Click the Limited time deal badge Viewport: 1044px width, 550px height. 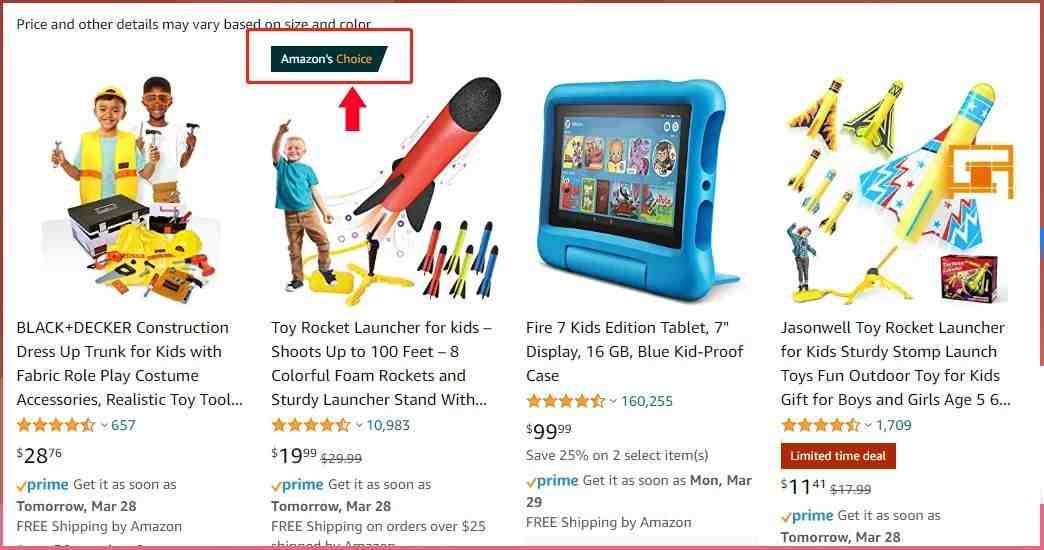[838, 456]
